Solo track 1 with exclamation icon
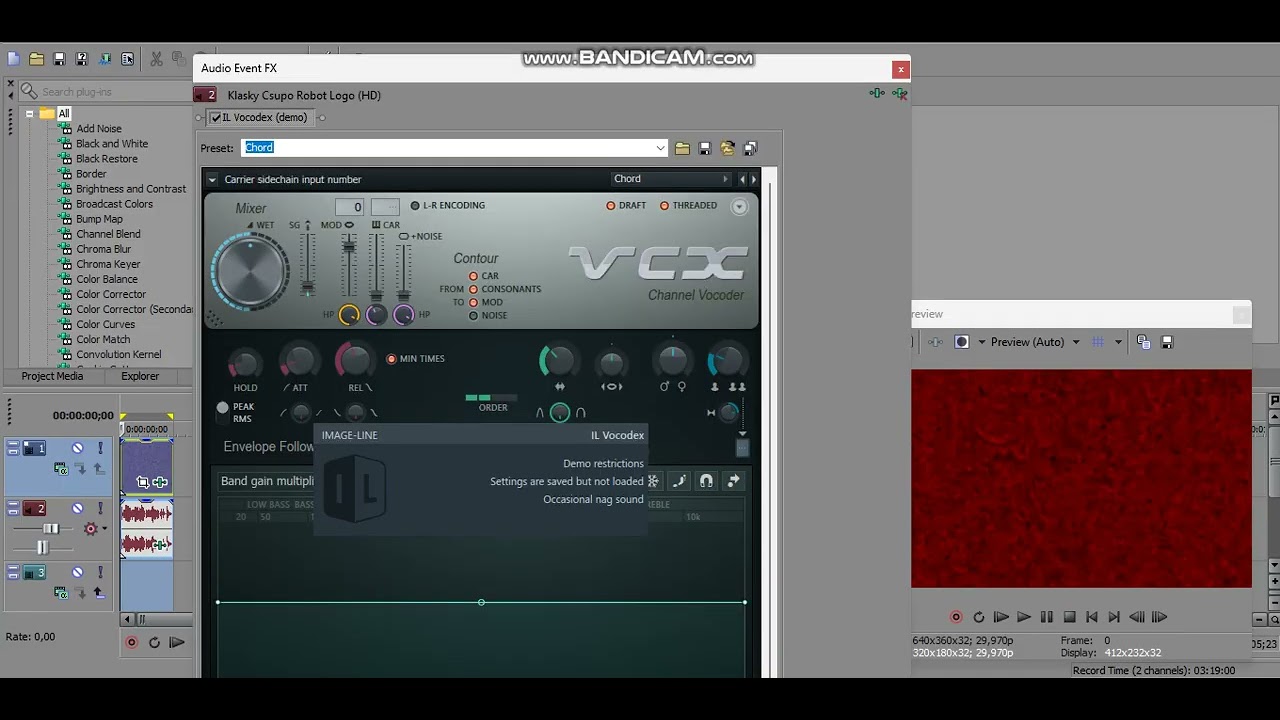 [x=100, y=448]
